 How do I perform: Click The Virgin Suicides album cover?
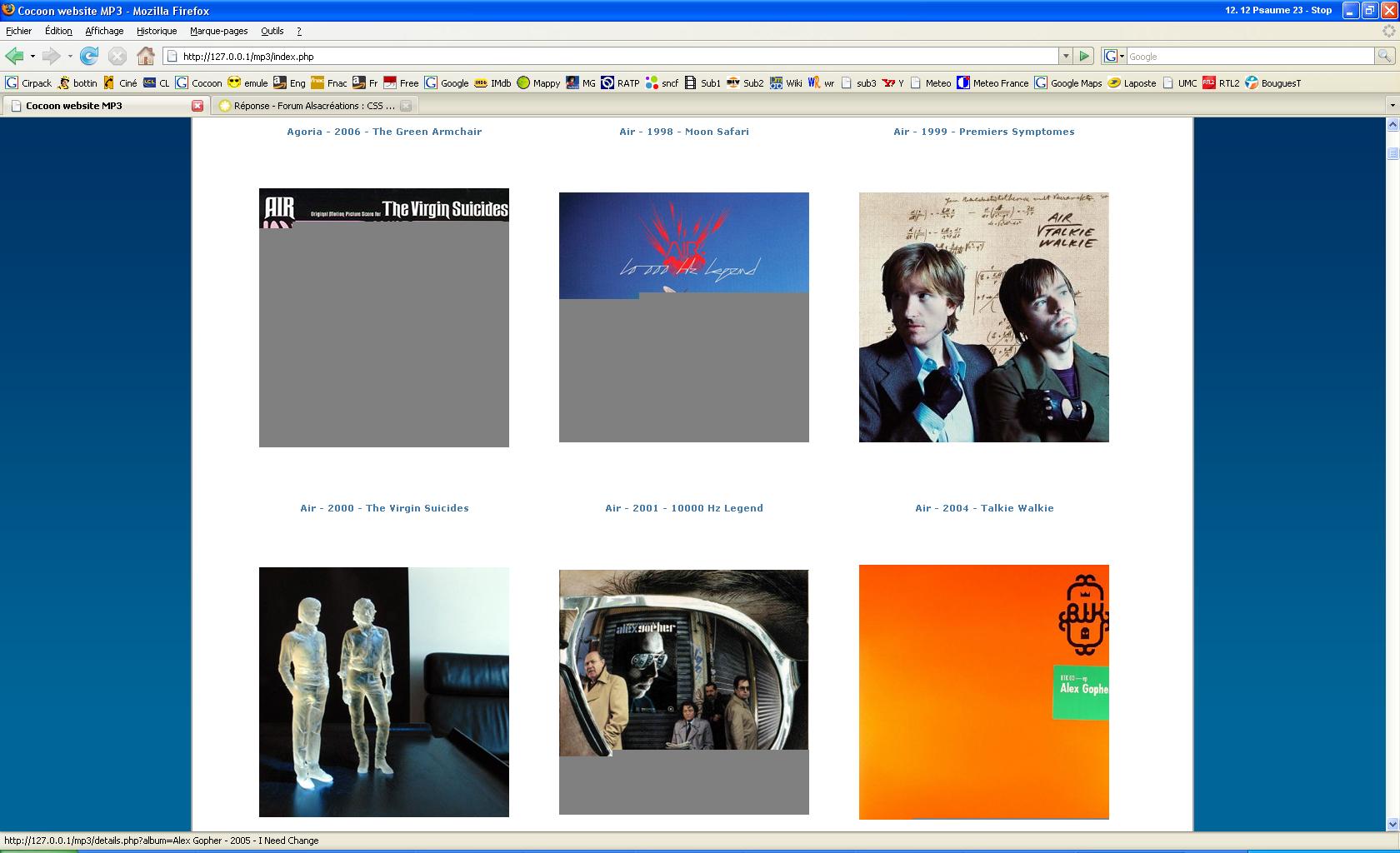(x=384, y=317)
